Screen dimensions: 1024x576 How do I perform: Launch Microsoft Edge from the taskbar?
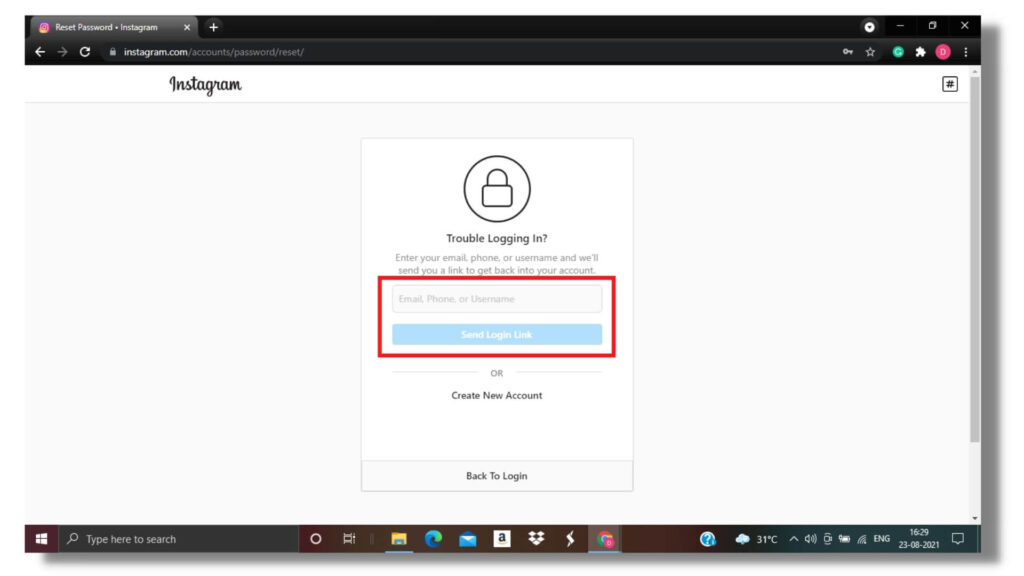click(x=433, y=539)
